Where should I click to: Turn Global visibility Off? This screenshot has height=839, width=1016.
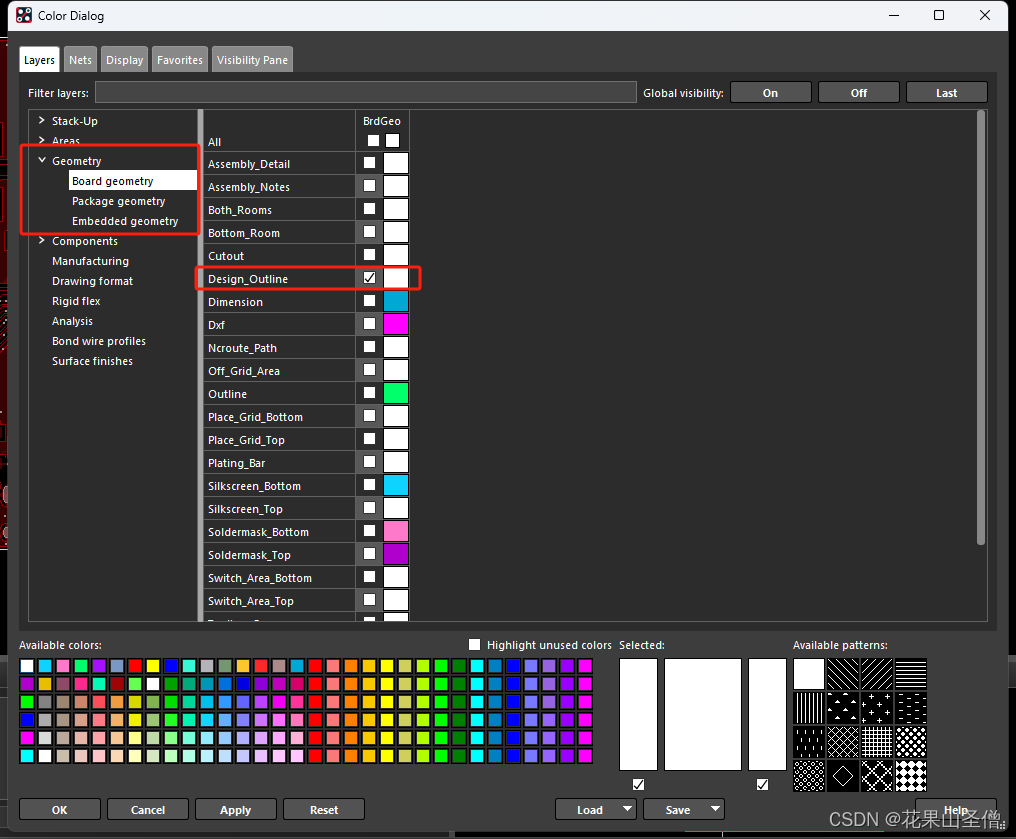[859, 93]
